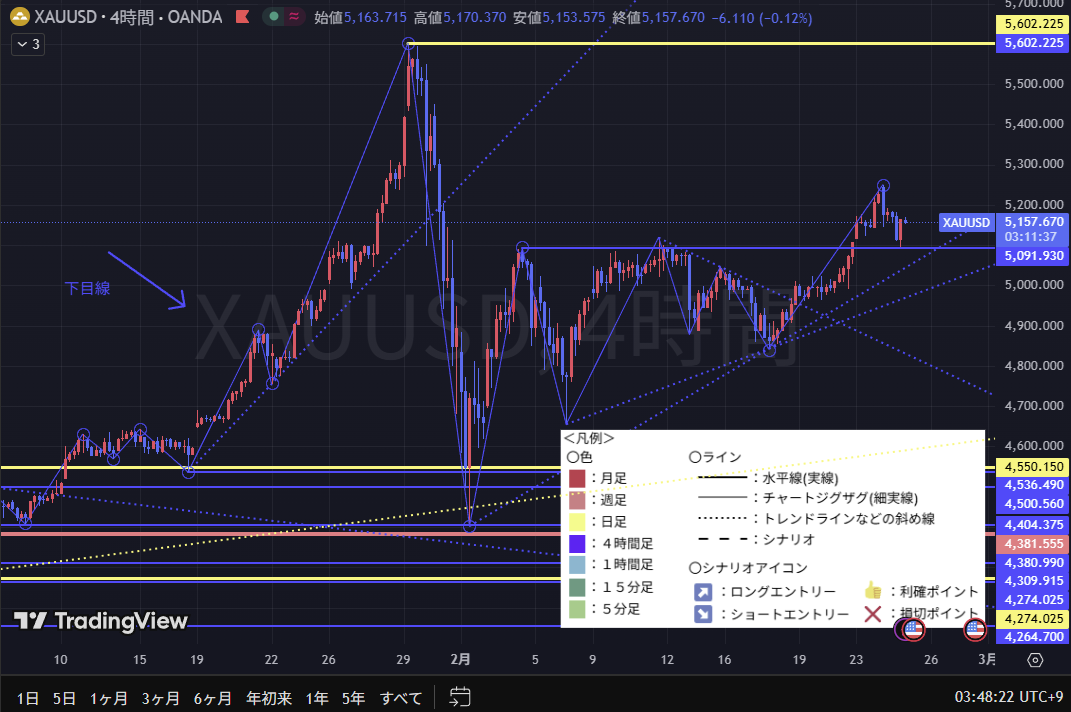
Task: Select the 3ヶ月 date range
Action: click(x=159, y=697)
